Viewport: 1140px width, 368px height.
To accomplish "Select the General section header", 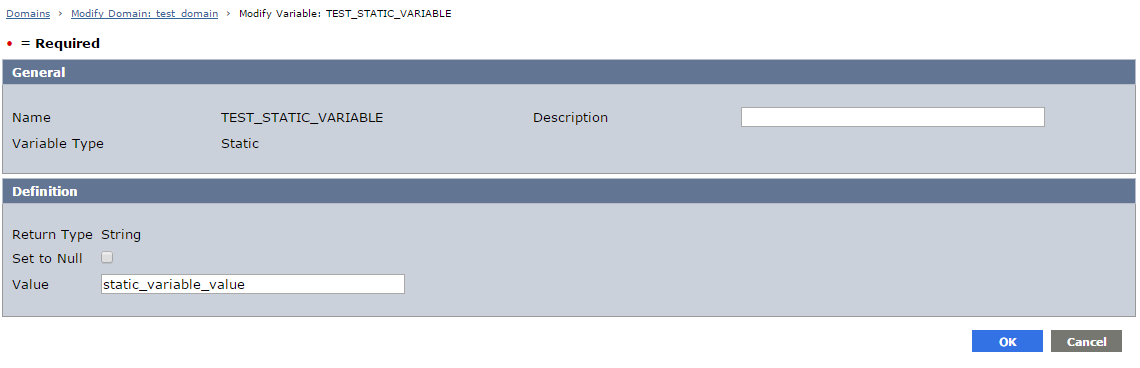I will [x=568, y=72].
